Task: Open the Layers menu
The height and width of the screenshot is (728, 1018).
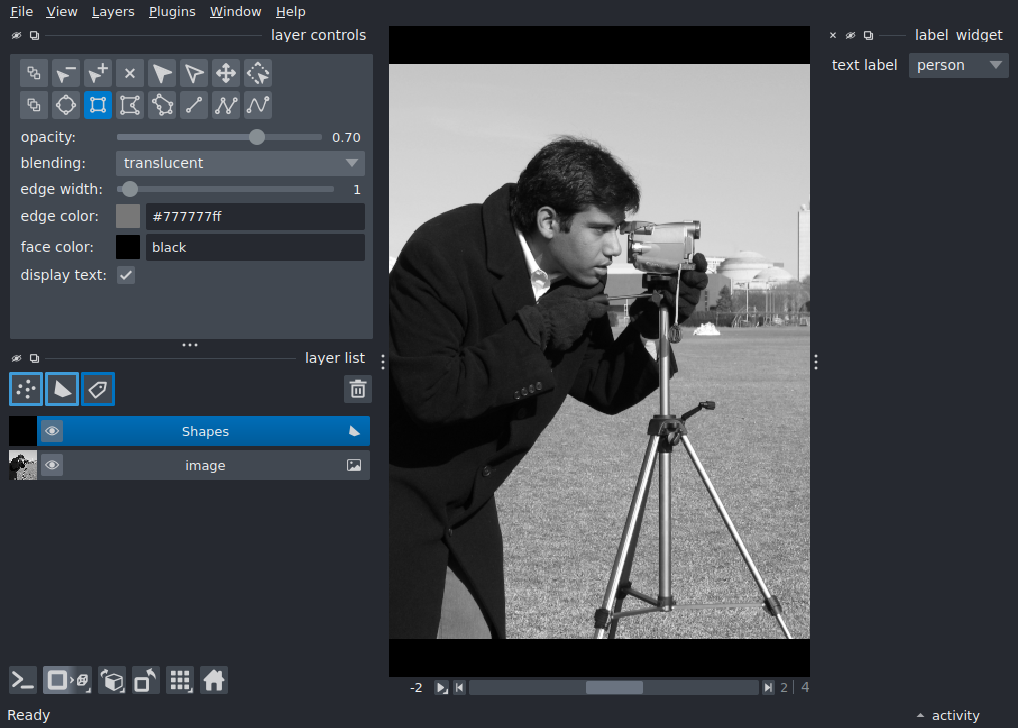Action: (x=113, y=12)
